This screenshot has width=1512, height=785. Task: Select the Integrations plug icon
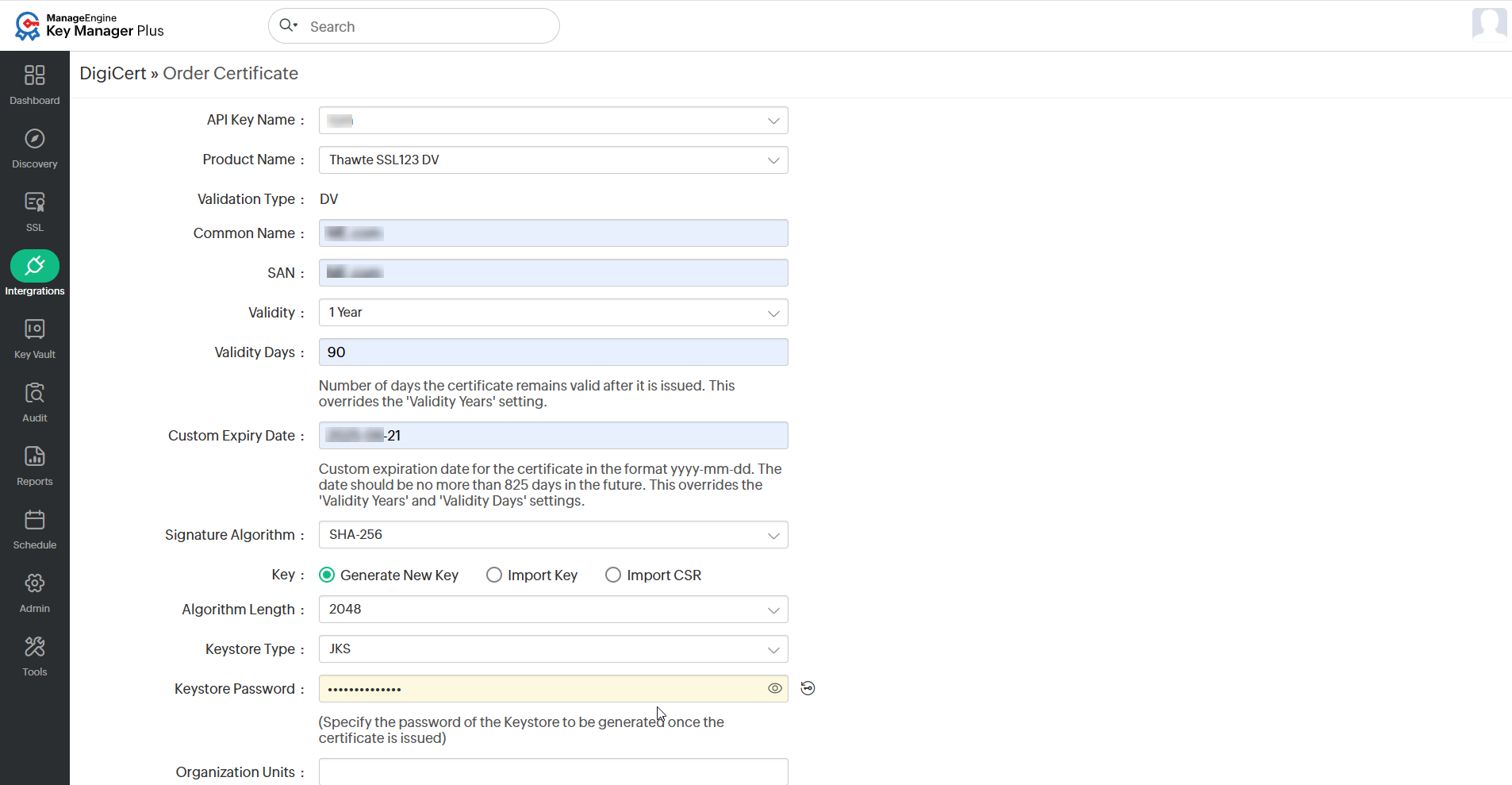coord(35,266)
